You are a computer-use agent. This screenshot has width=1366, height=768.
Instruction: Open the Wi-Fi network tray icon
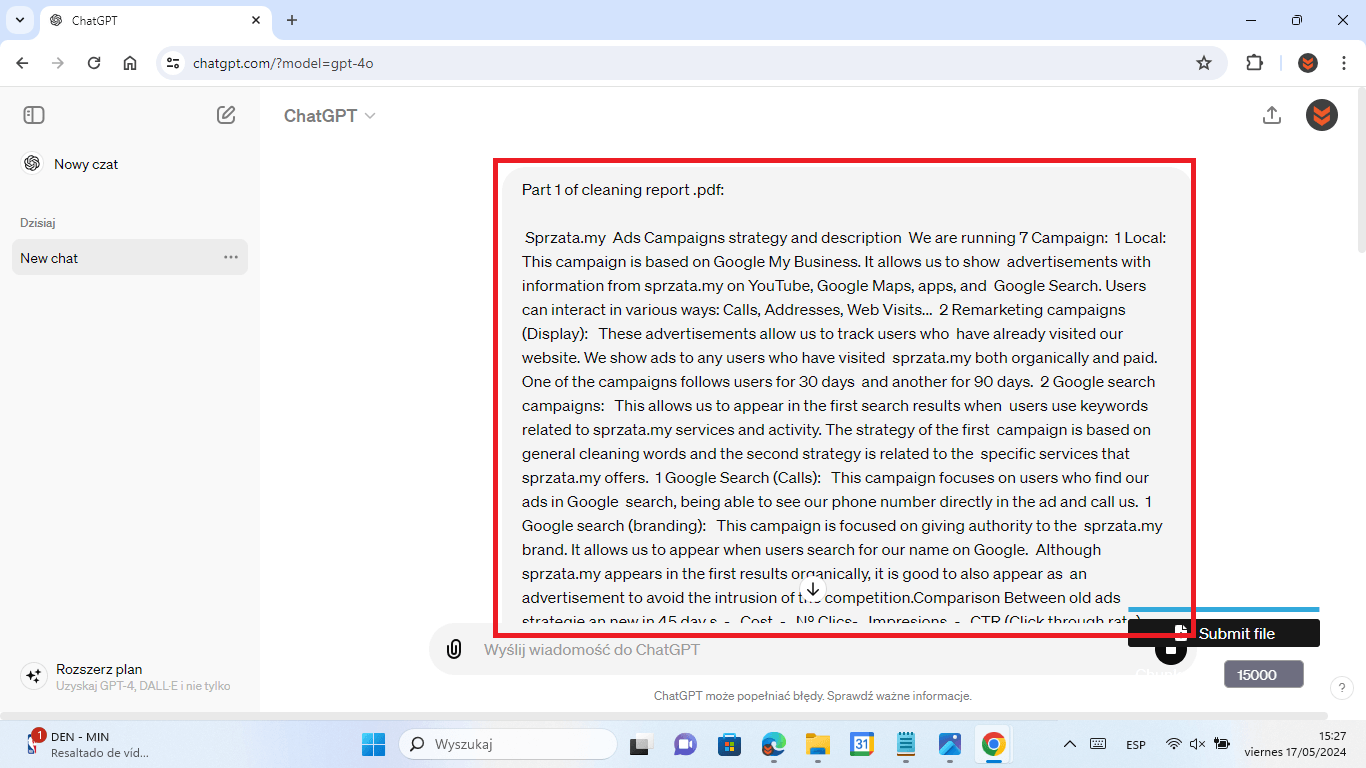pyautogui.click(x=1174, y=744)
